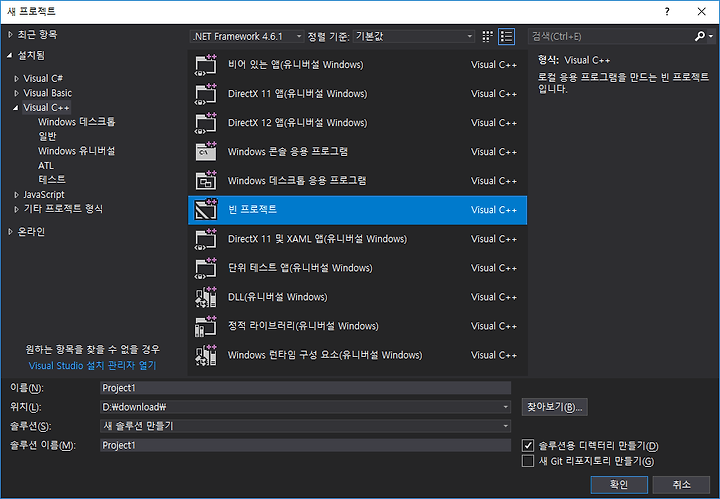The height and width of the screenshot is (499, 720).
Task: Click the 빈 프로젝트 template icon
Action: [x=205, y=210]
